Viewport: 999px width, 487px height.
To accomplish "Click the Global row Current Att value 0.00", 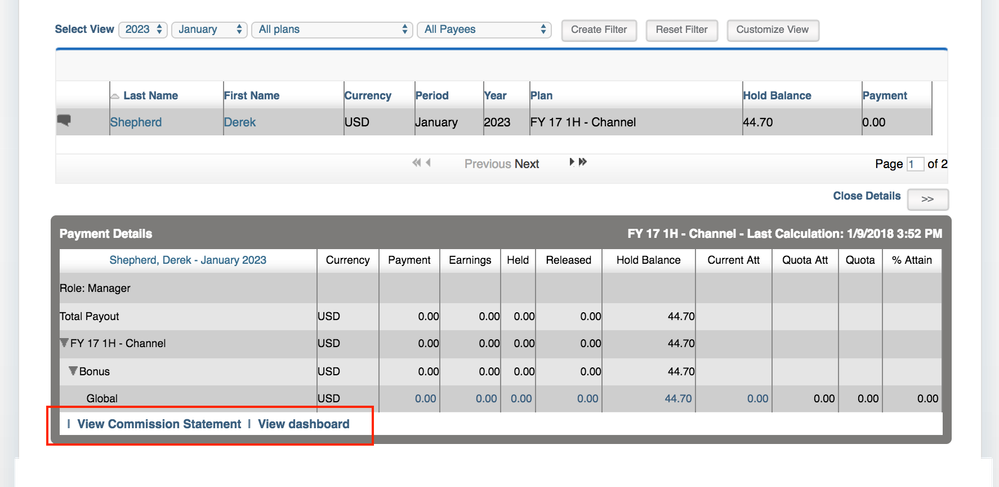I will point(758,398).
